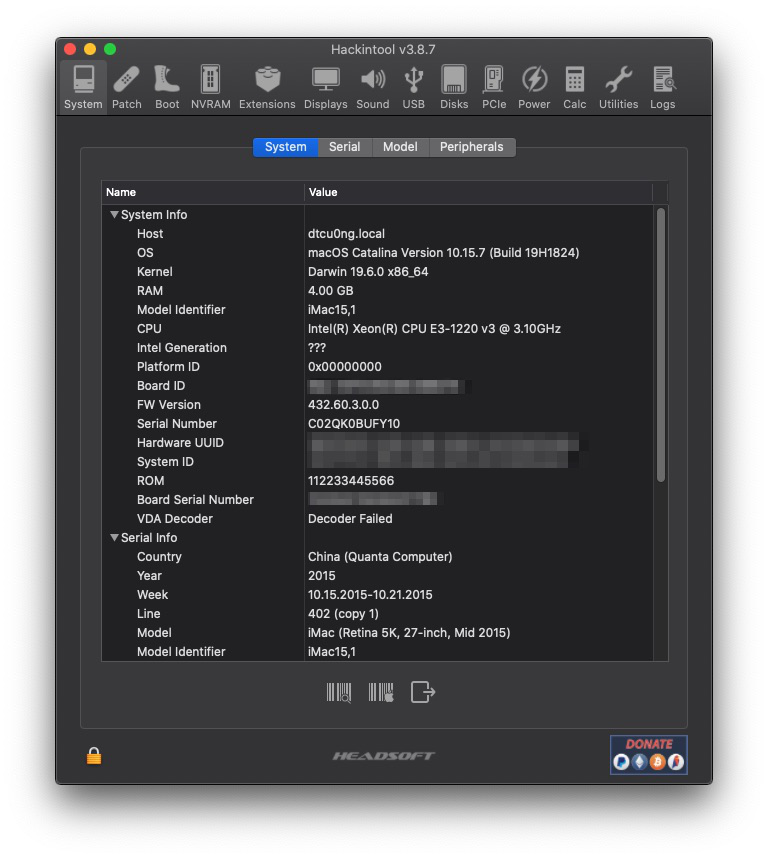Open the PCIe section
This screenshot has width=768, height=858.
[x=494, y=88]
